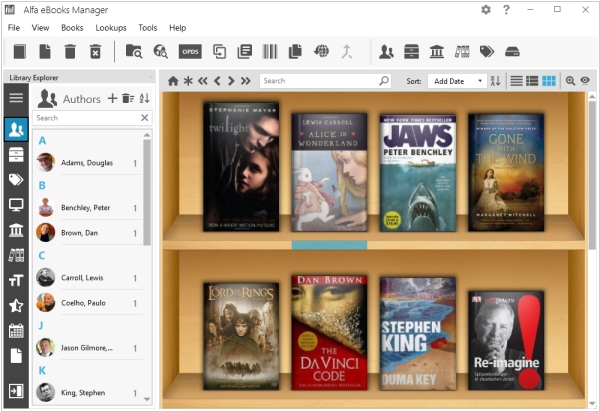Click the web search globe icon
This screenshot has height=412, width=600.
(x=321, y=51)
